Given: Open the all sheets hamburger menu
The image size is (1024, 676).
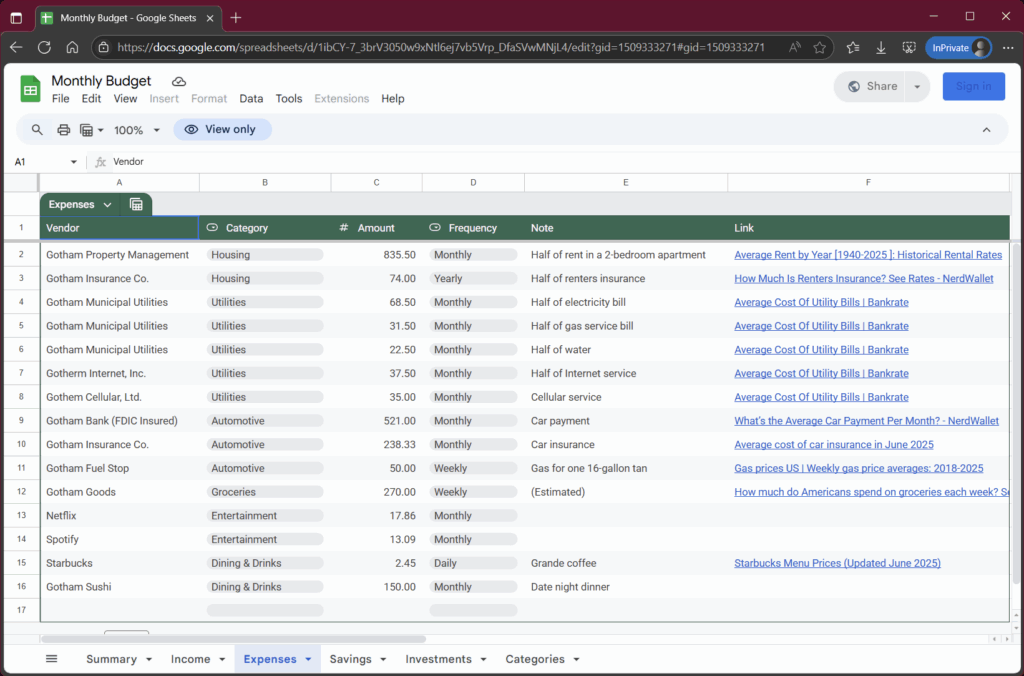Looking at the screenshot, I should pyautogui.click(x=52, y=659).
